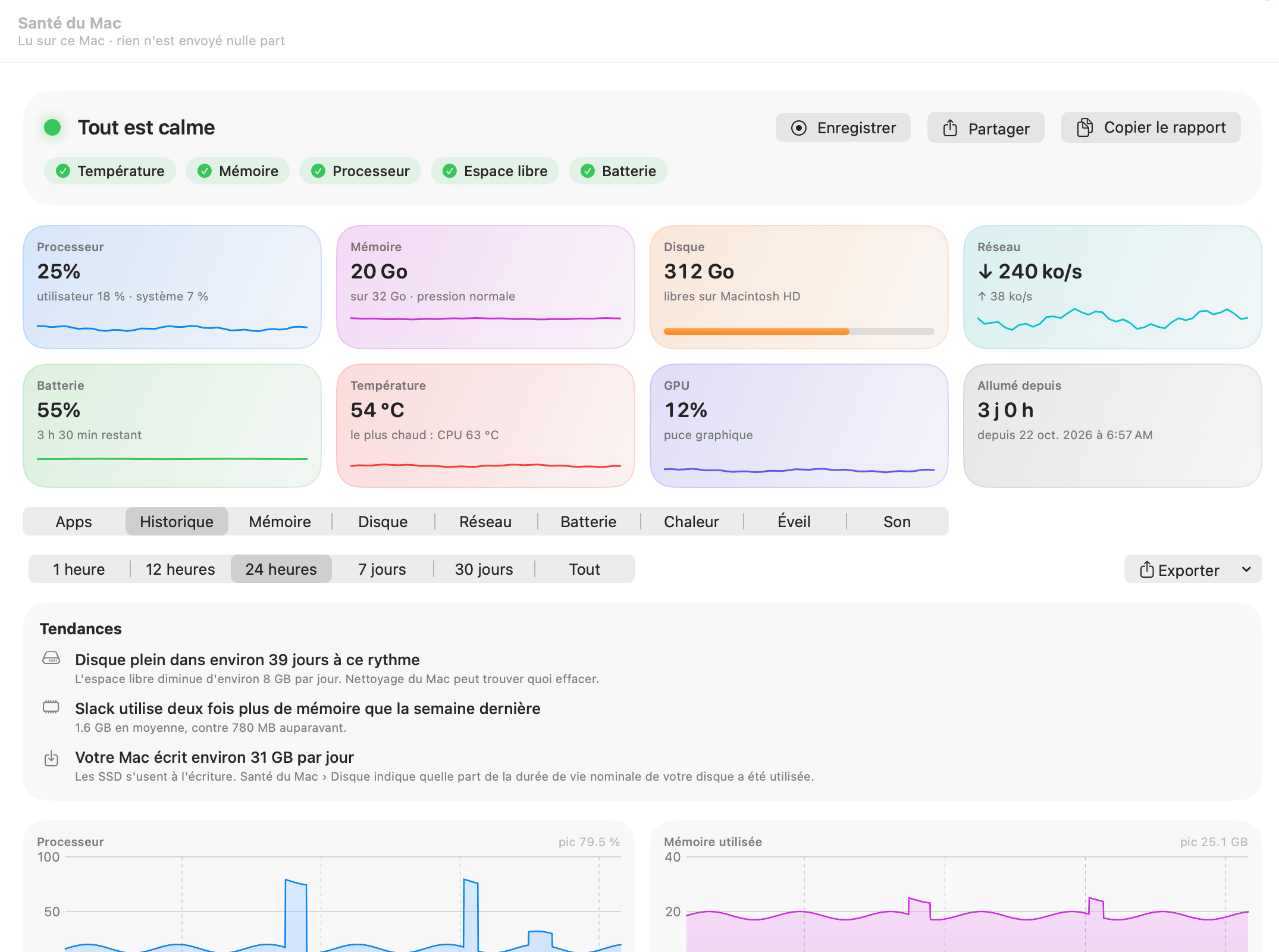The height and width of the screenshot is (952, 1279).
Task: Open the Disque tab
Action: click(383, 522)
